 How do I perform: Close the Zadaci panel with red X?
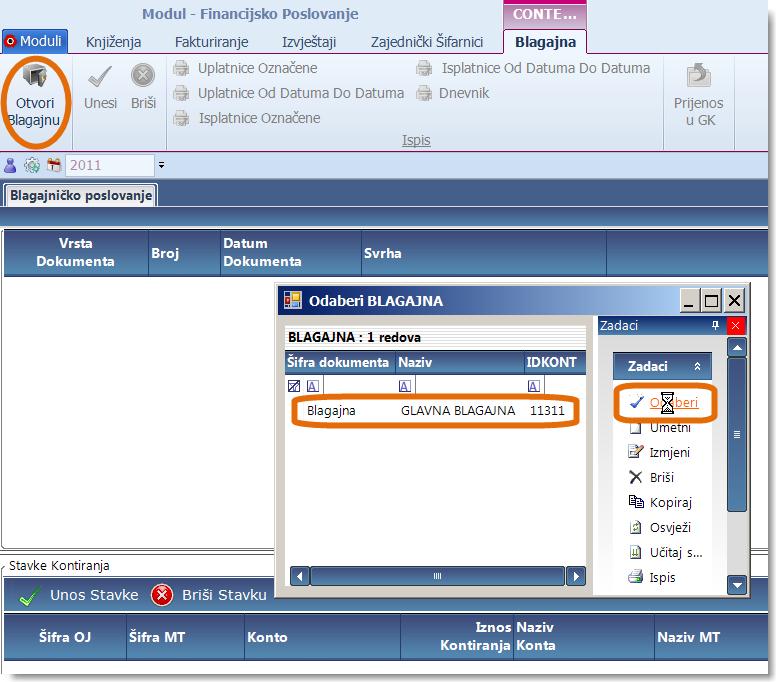coord(735,326)
